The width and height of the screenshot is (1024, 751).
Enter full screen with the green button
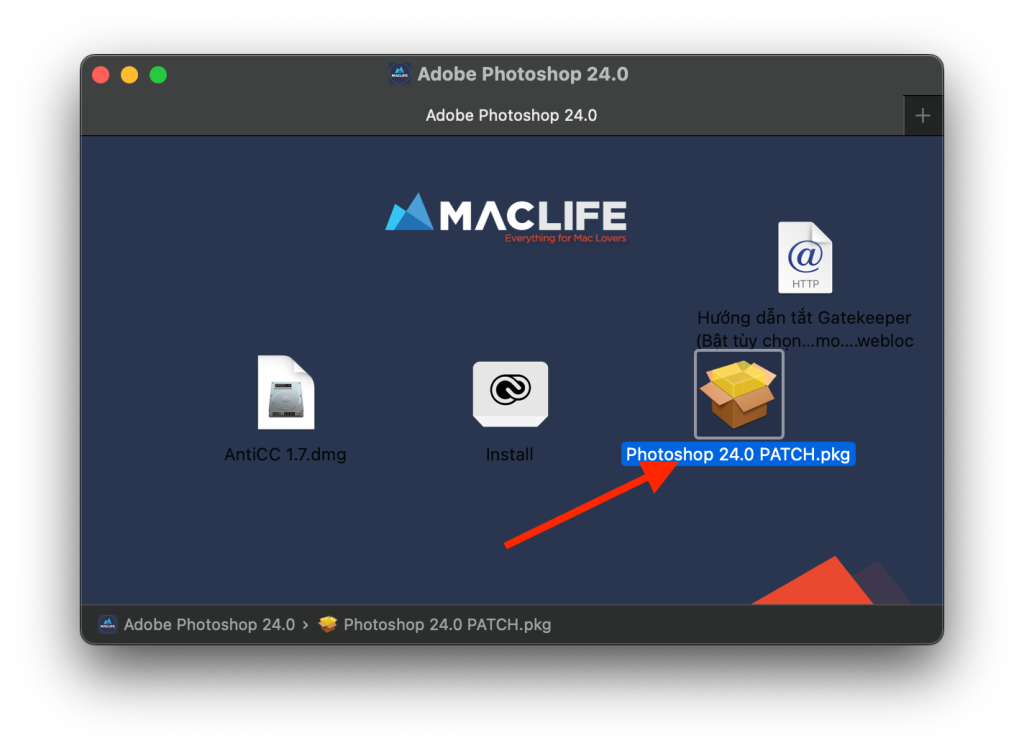[158, 73]
